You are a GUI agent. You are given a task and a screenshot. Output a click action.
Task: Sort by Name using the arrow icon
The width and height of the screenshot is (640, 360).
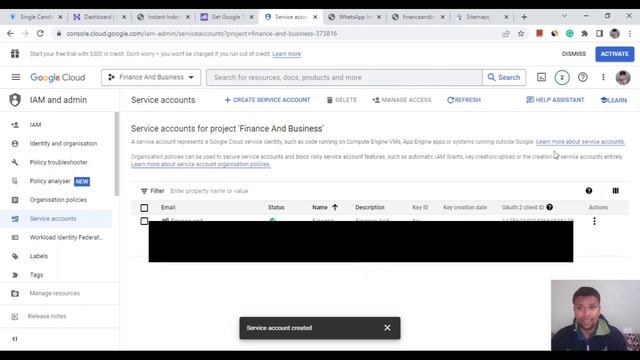point(335,207)
